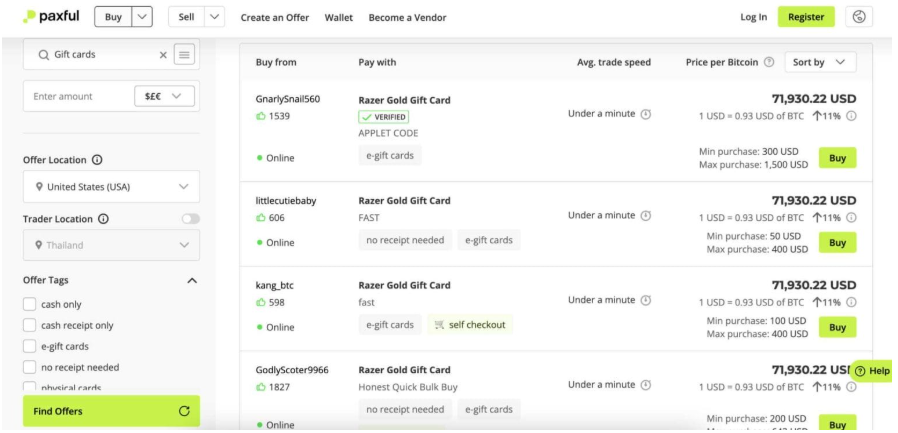
Task: Check the e-gift cards filter checkbox
Action: pyautogui.click(x=29, y=346)
